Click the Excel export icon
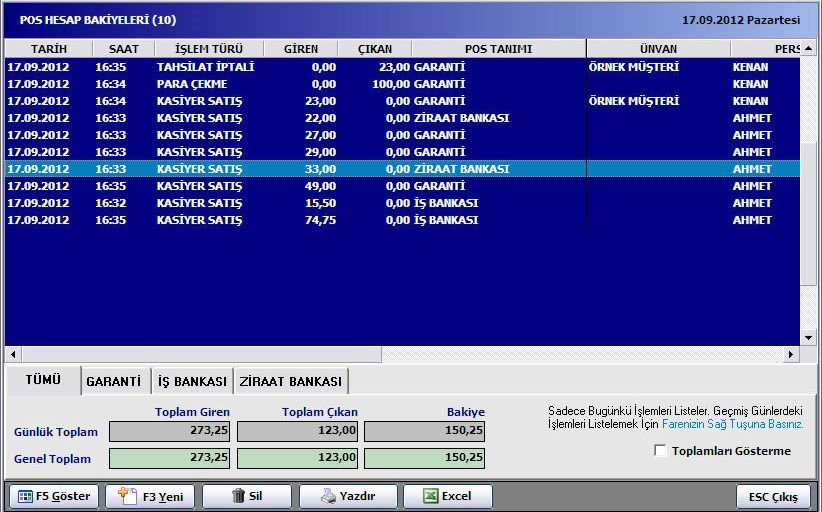 [x=428, y=496]
